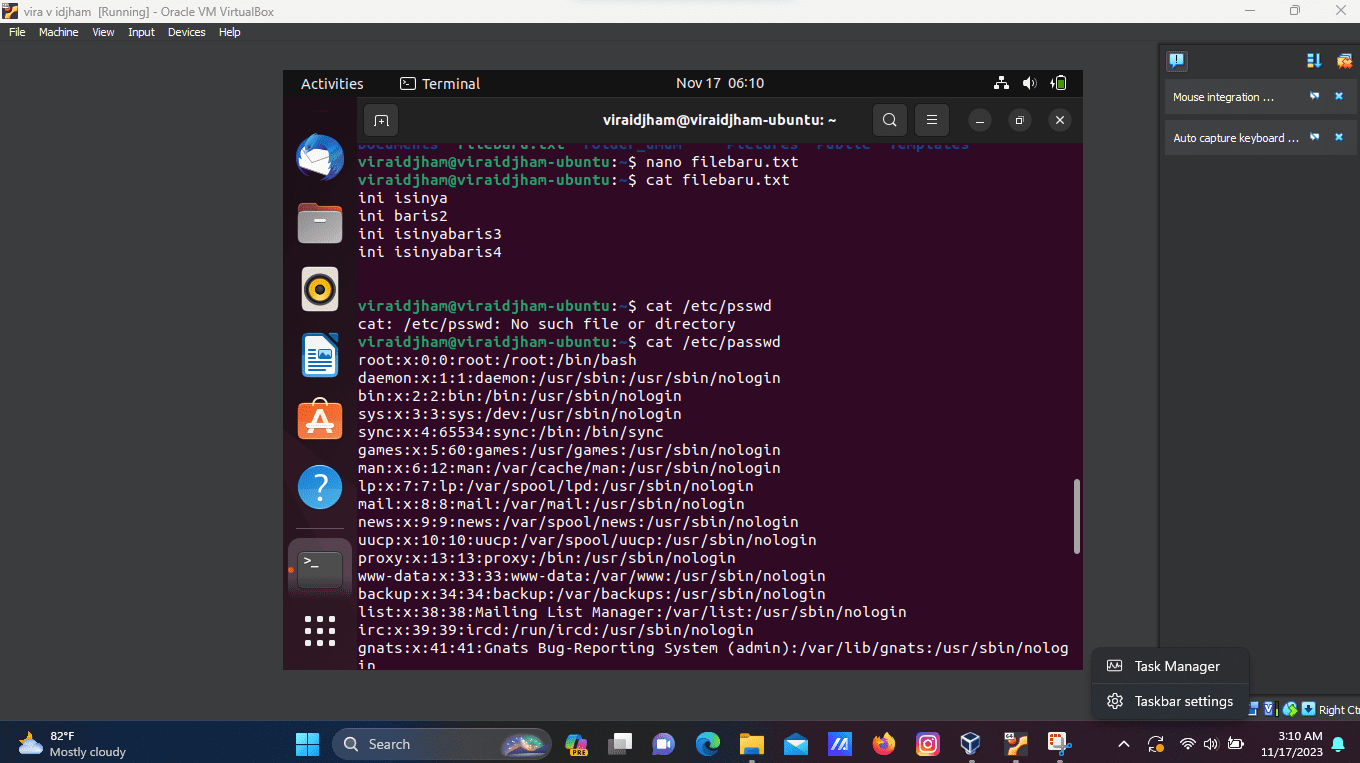Click the volume icon in the GNOME top bar
1360x763 pixels.
(1030, 84)
